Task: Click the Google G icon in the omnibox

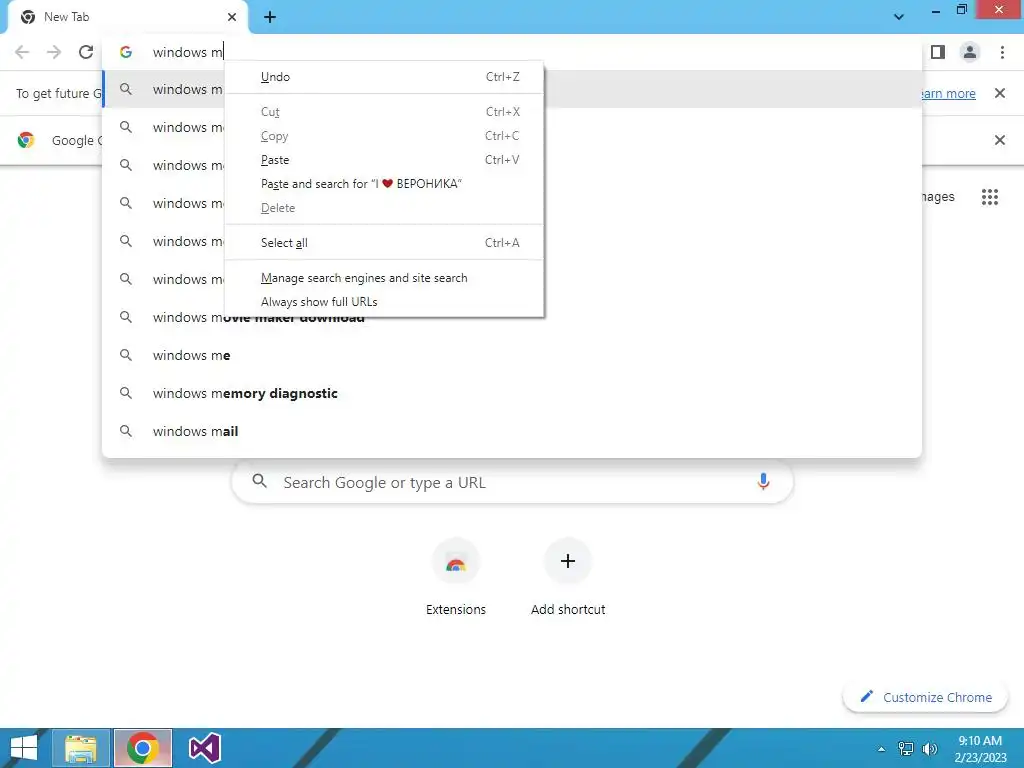Action: tap(126, 52)
